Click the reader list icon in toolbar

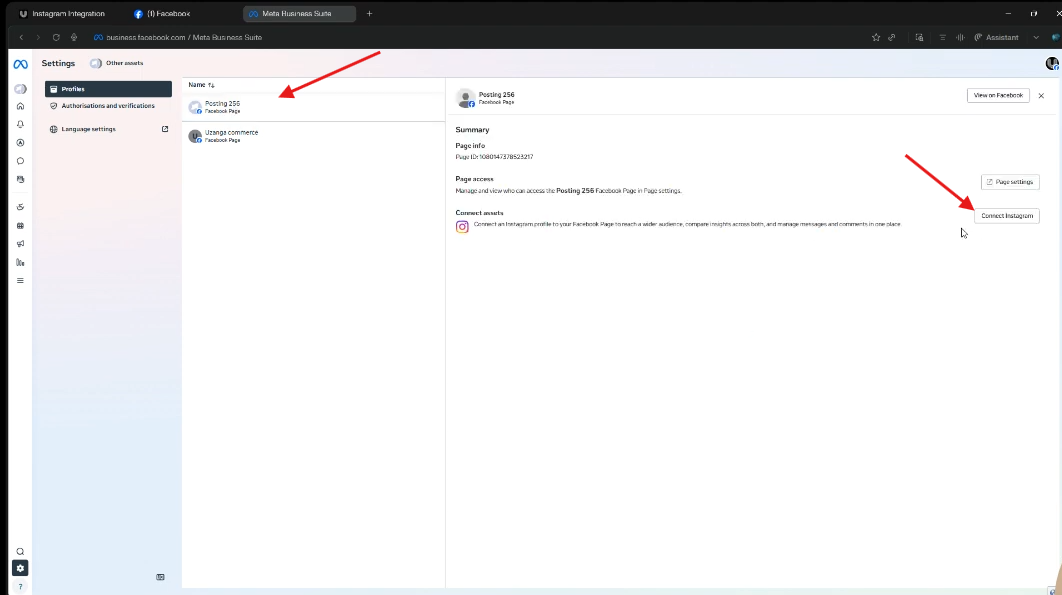942,37
